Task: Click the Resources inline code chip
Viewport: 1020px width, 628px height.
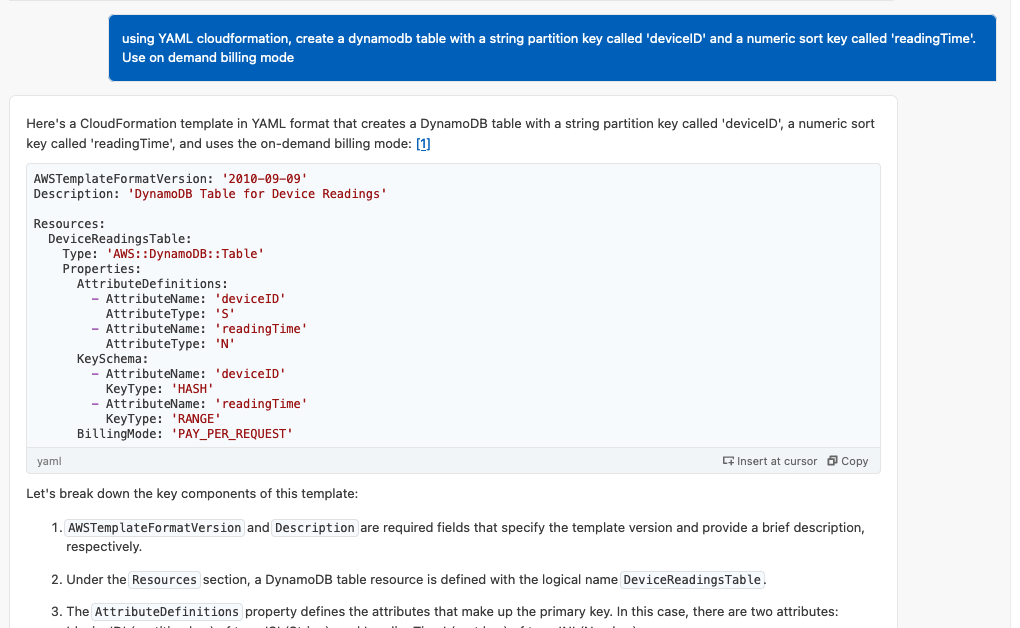Action: tap(164, 579)
